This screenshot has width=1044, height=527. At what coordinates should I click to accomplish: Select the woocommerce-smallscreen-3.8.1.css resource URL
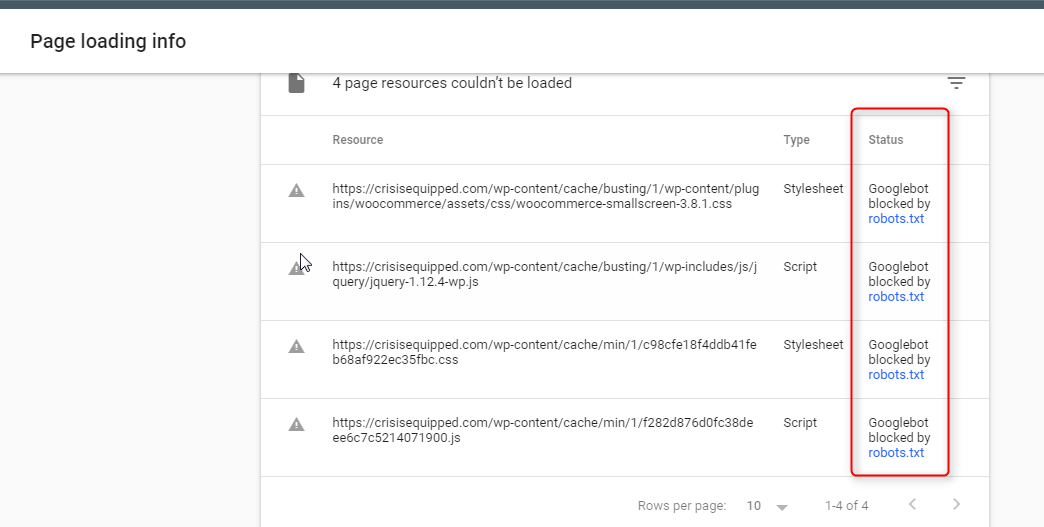click(545, 196)
